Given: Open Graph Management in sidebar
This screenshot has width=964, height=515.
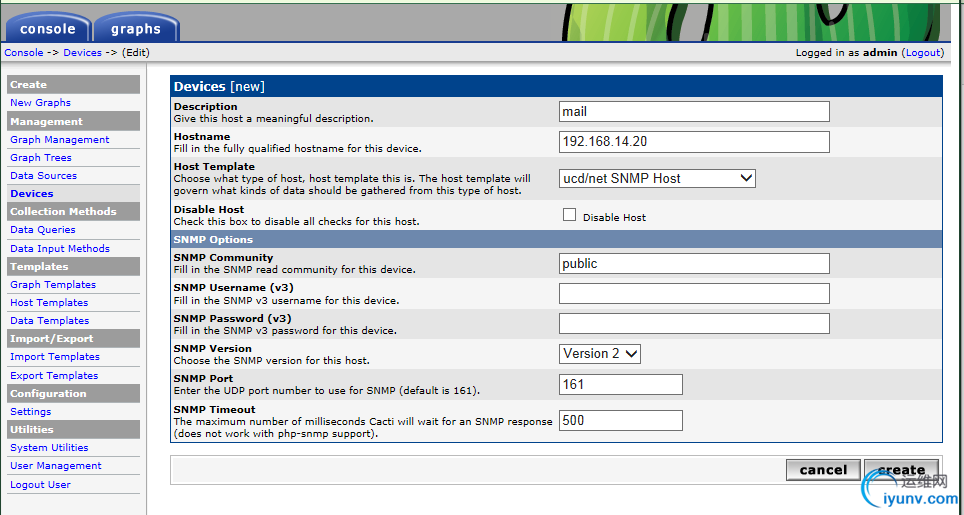Looking at the screenshot, I should pos(60,140).
